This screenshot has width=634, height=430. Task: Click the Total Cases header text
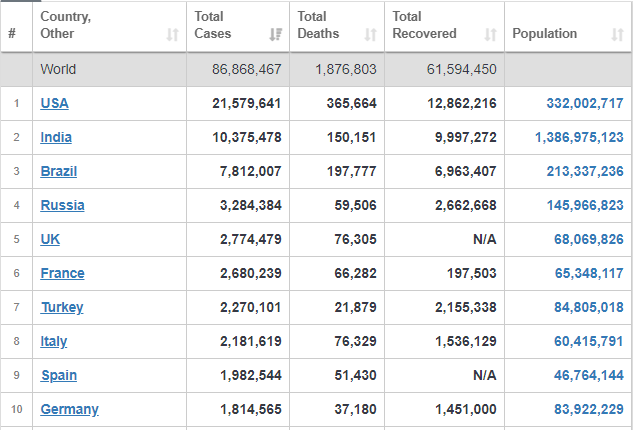click(213, 25)
